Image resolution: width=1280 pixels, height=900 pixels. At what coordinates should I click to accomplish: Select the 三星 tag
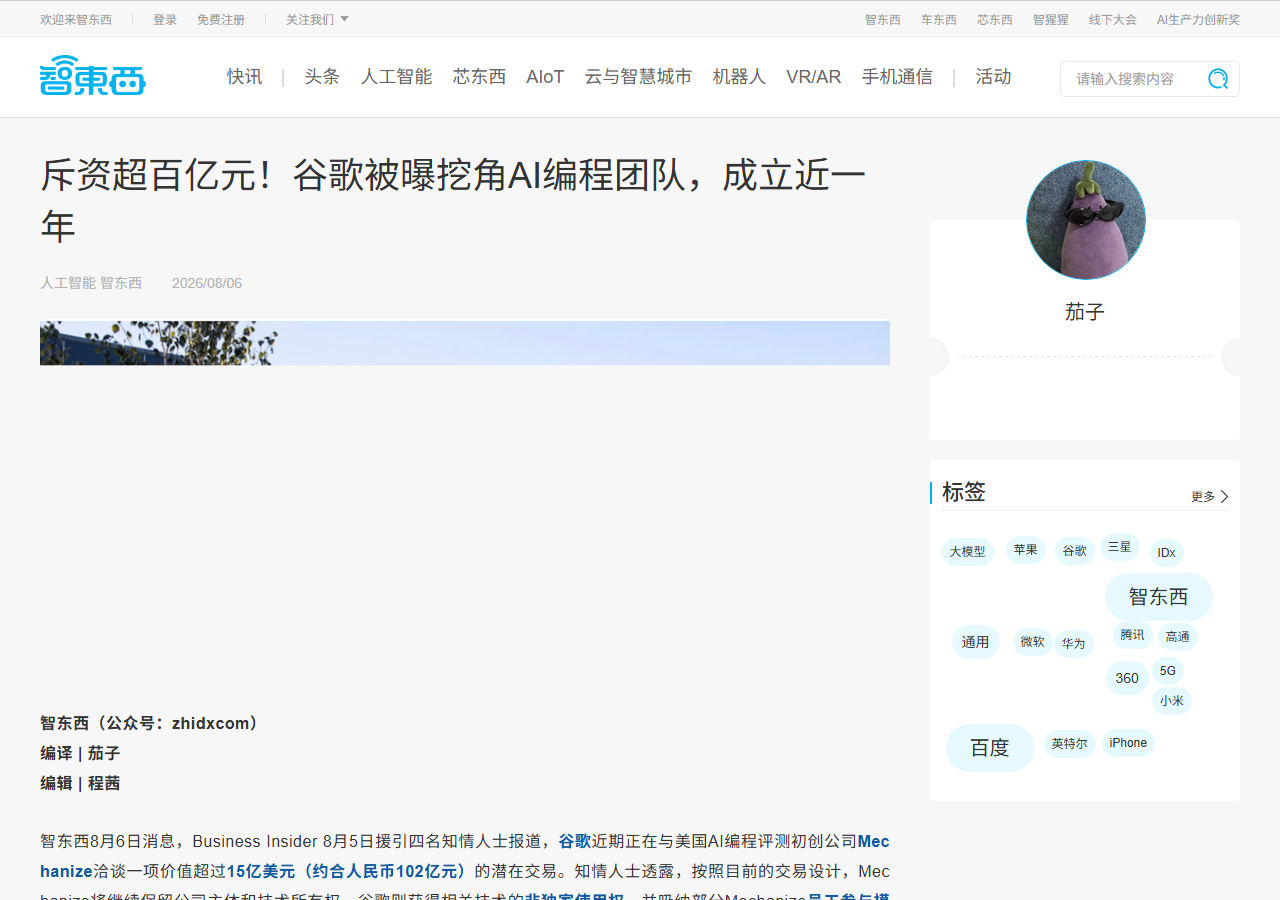pos(1119,547)
